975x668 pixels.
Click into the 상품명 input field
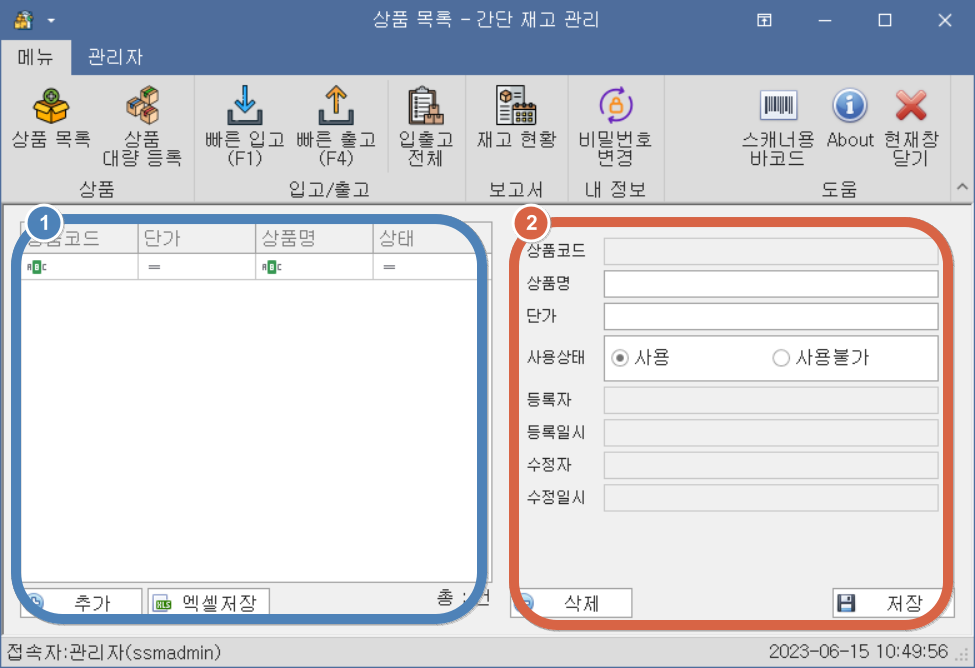[770, 284]
